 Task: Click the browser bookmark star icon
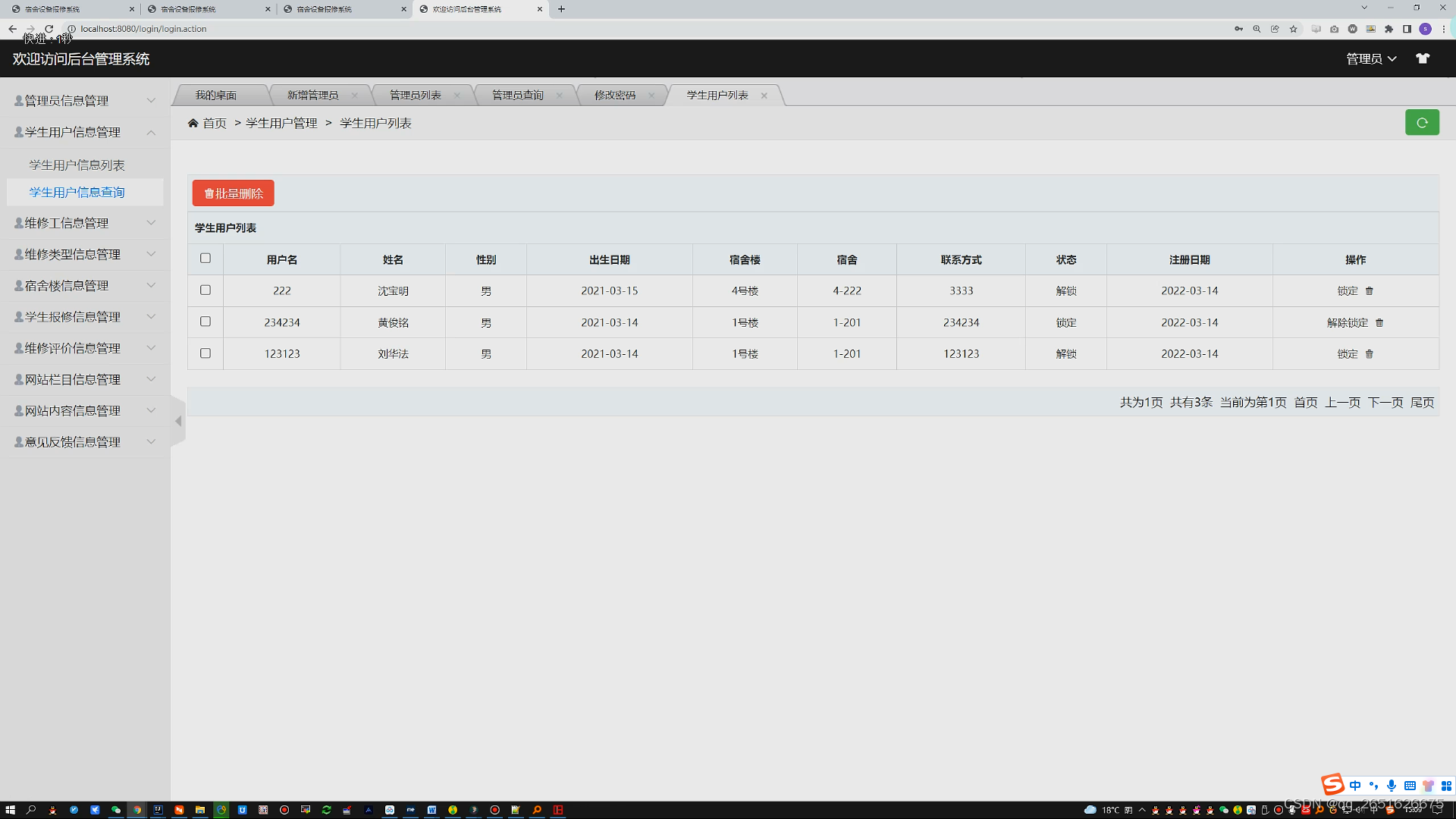(x=1294, y=29)
